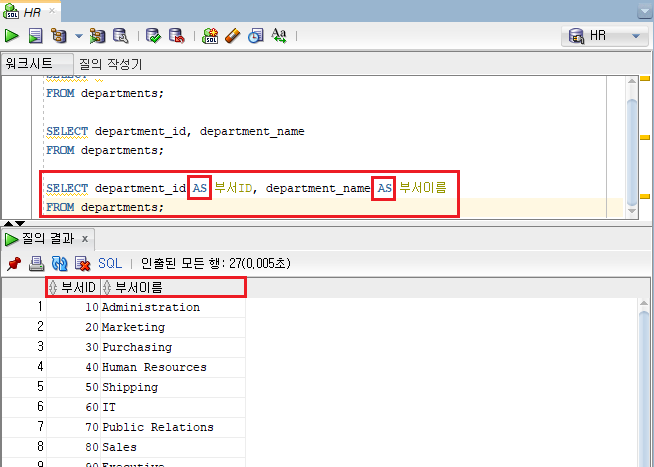Open the document tab list dropdown
Image resolution: width=654 pixels, height=467 pixels.
[645, 11]
